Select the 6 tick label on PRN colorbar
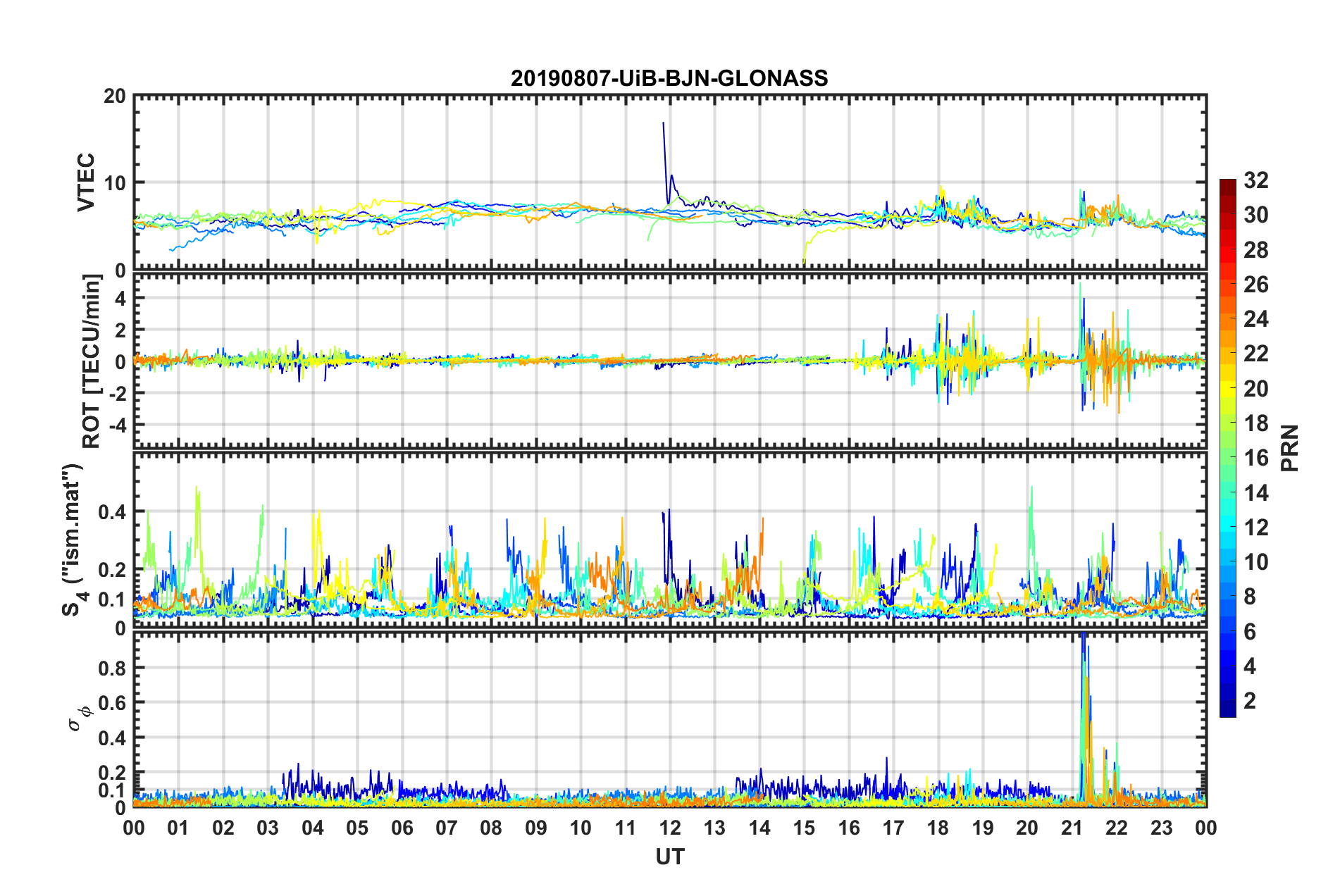This screenshot has height=896, width=1340. (x=1250, y=632)
